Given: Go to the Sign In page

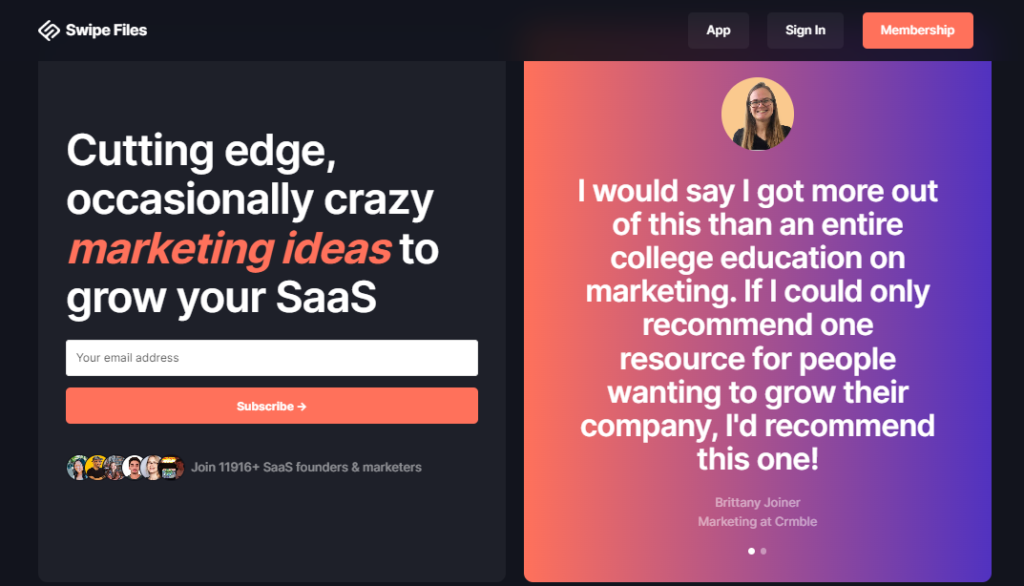Looking at the screenshot, I should (x=805, y=30).
